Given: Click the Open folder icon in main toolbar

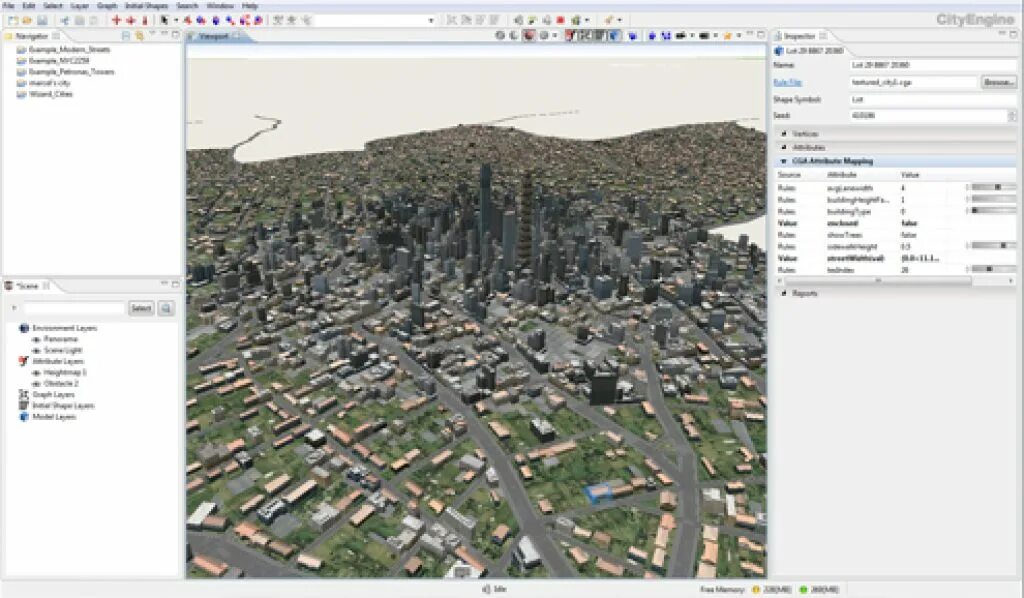Looking at the screenshot, I should coord(27,20).
